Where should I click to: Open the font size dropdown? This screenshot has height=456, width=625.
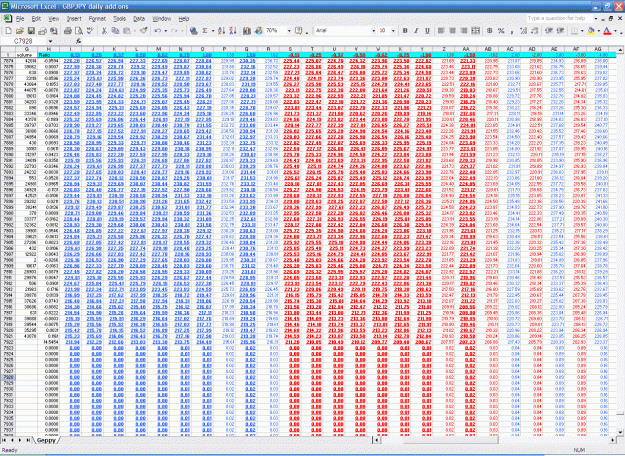coord(393,31)
